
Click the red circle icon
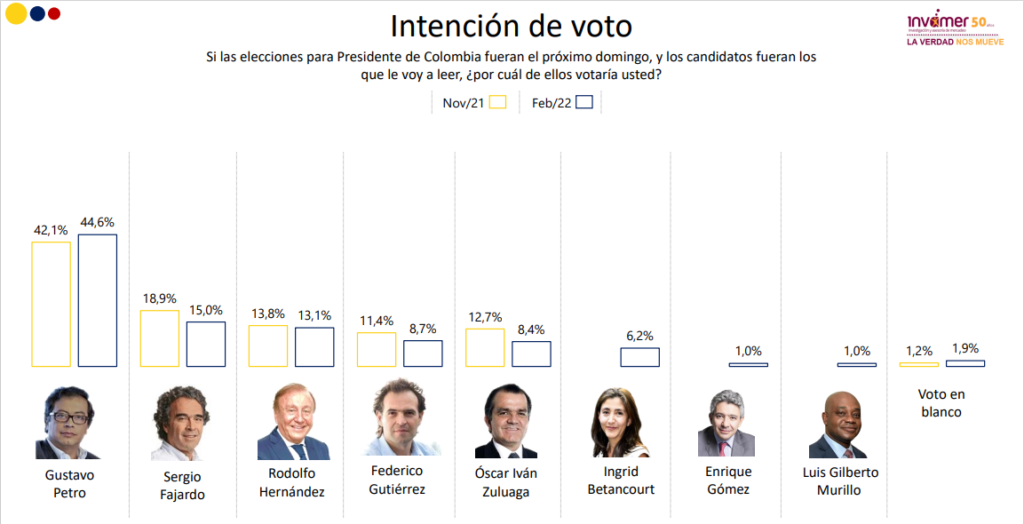pos(54,13)
